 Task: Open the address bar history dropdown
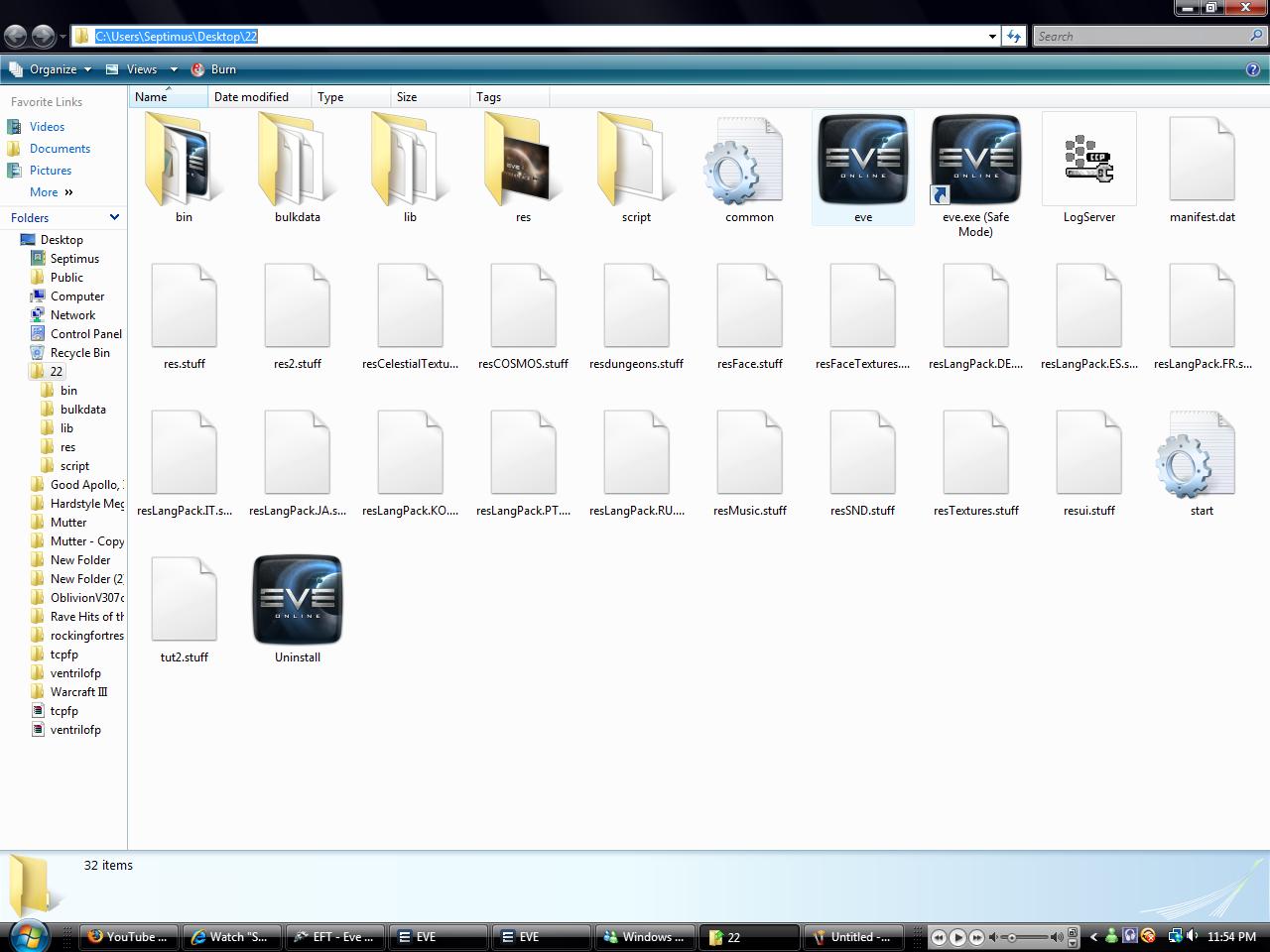[992, 37]
